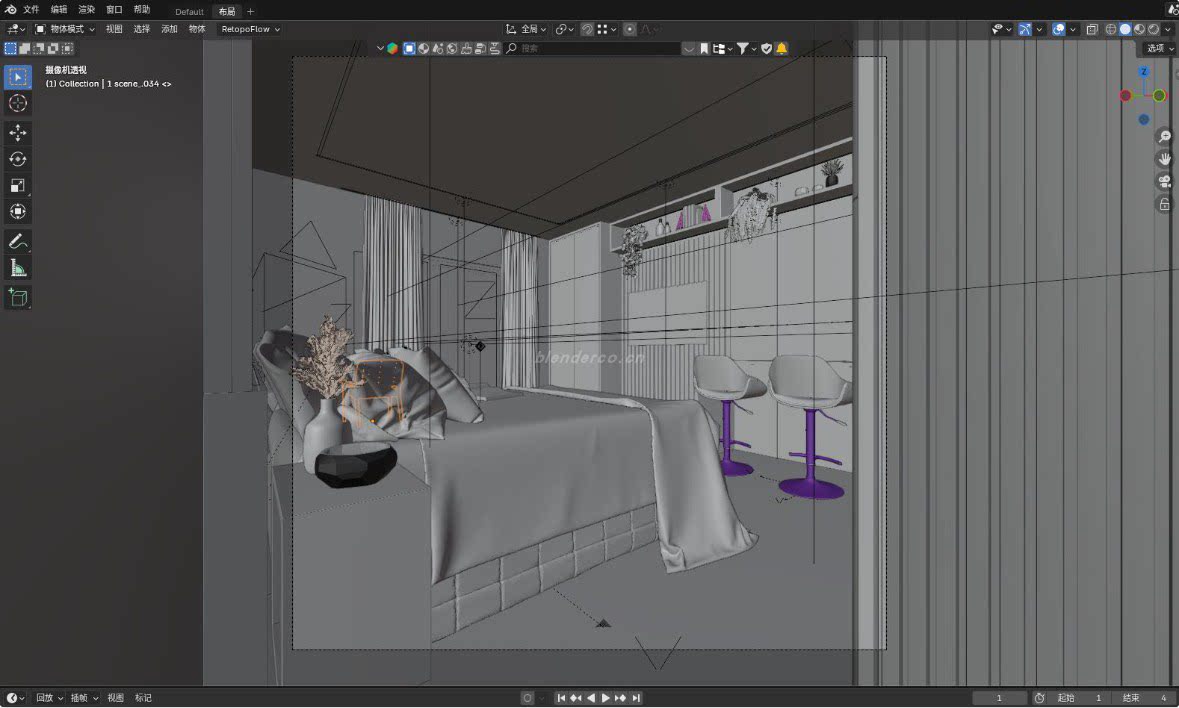This screenshot has width=1179, height=708.
Task: Toggle snapping magnet
Action: (x=587, y=29)
